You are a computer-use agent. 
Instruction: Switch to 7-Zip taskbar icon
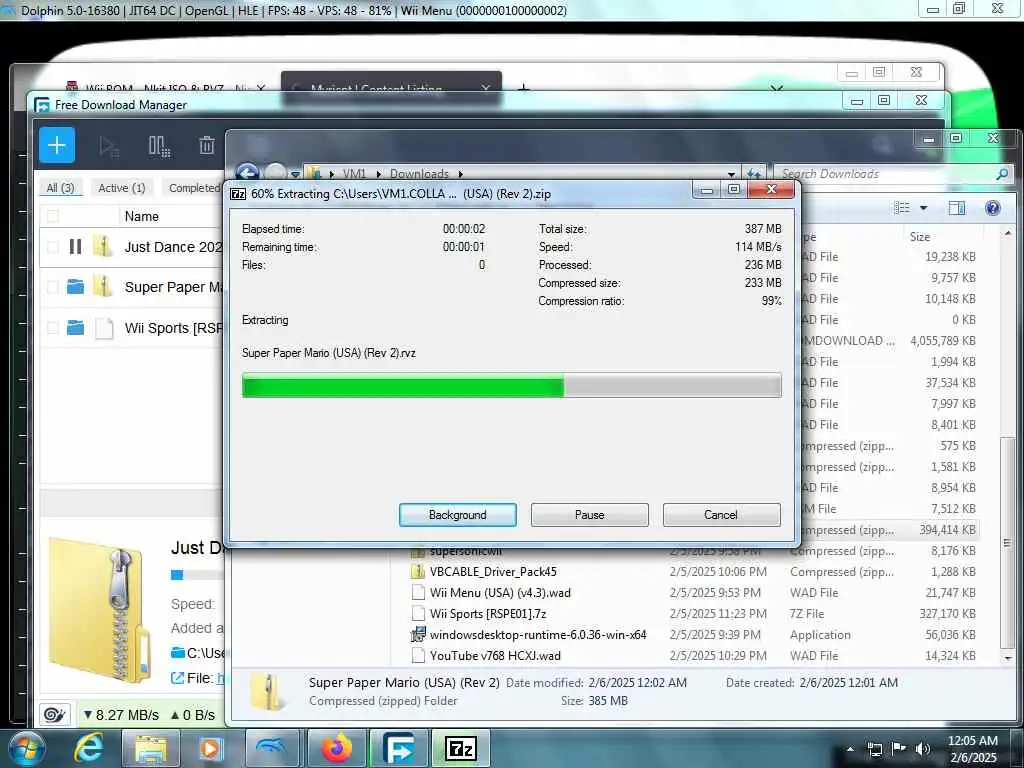point(461,748)
